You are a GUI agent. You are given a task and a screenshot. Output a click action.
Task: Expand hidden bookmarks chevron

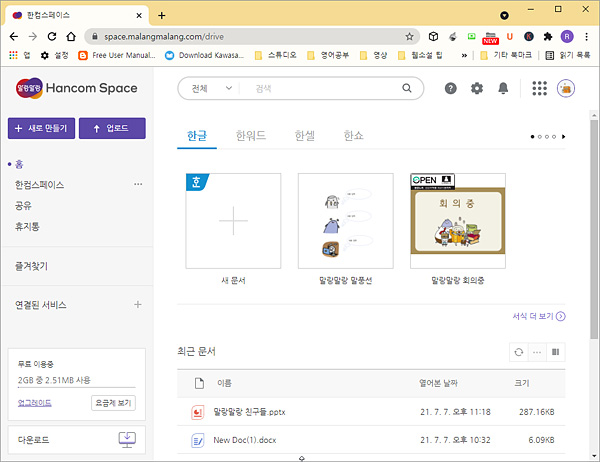click(464, 56)
